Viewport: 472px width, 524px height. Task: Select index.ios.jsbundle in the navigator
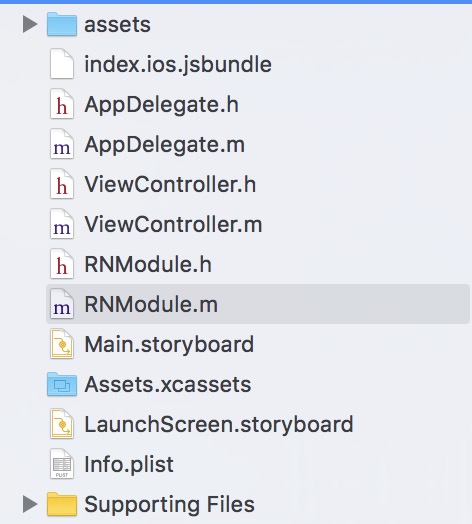(x=178, y=64)
